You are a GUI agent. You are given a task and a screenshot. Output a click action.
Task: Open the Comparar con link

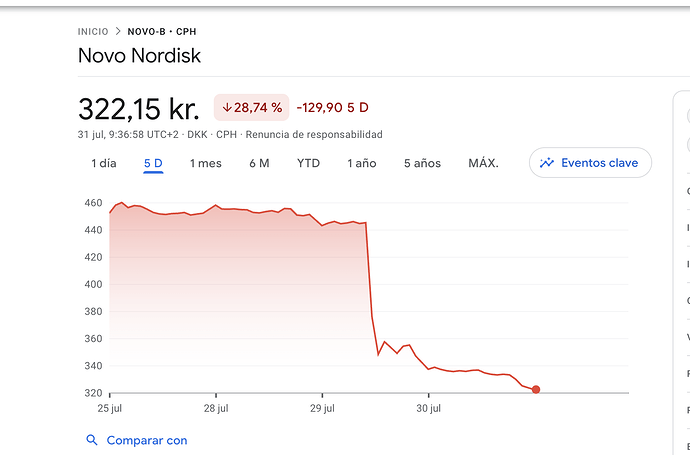[147, 440]
